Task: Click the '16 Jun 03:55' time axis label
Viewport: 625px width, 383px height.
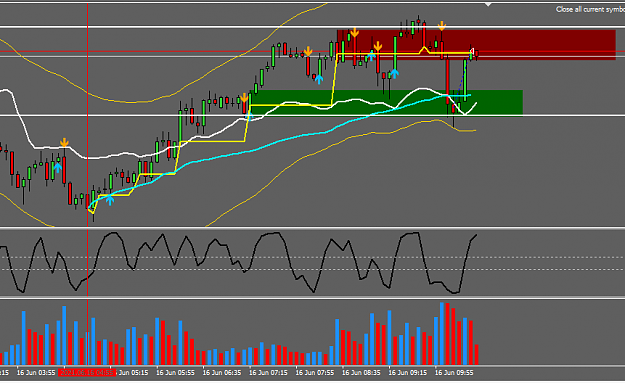Action: (x=36, y=373)
